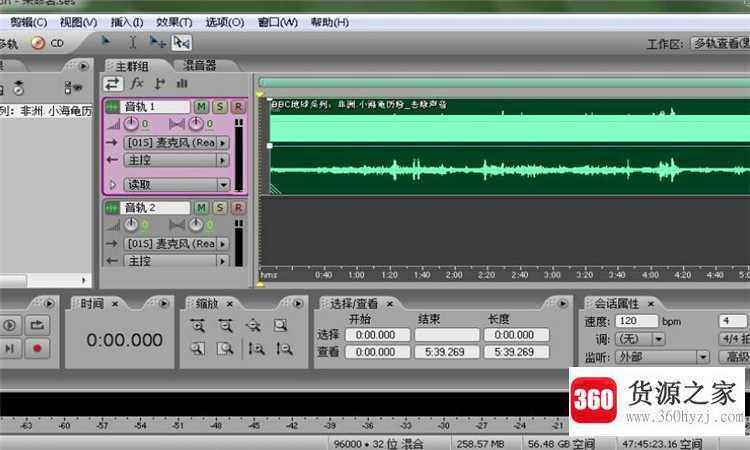This screenshot has height=450, width=750.
Task: Close the 时间 panel
Action: pyautogui.click(x=115, y=304)
